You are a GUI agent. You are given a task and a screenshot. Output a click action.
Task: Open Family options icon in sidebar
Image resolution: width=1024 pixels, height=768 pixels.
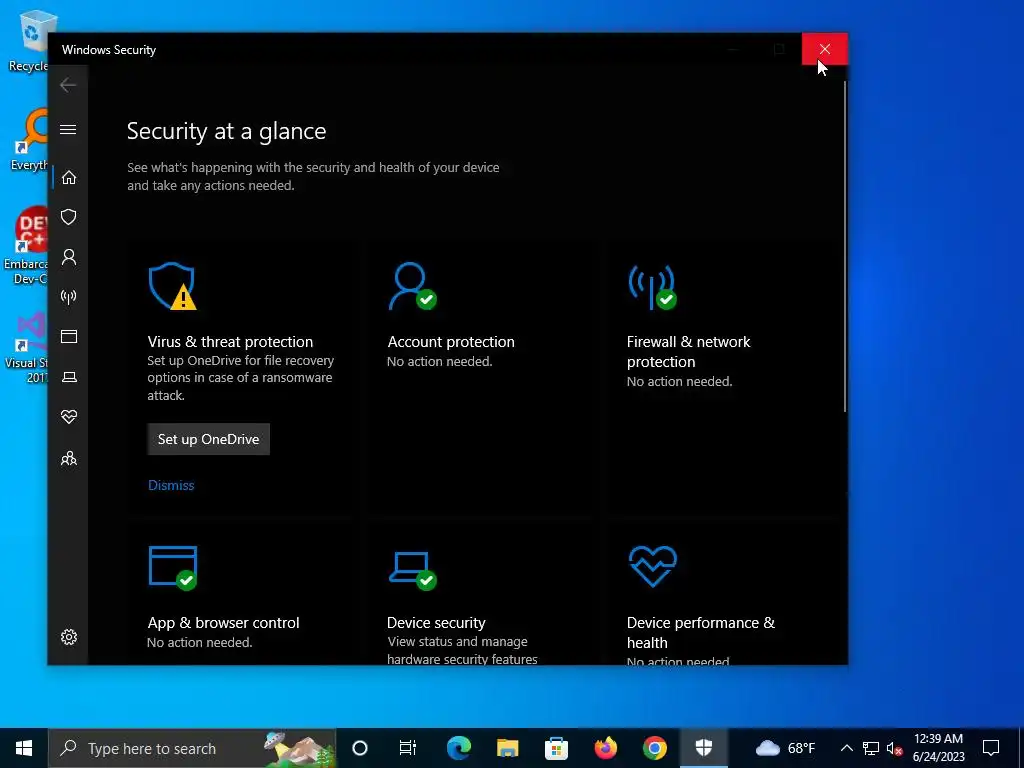[x=69, y=458]
